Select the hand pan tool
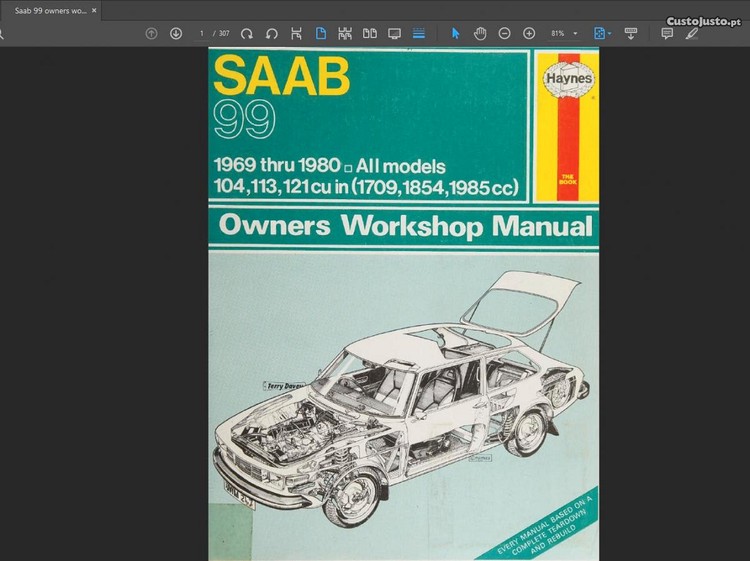Screen dimensions: 750x561 coord(480,33)
